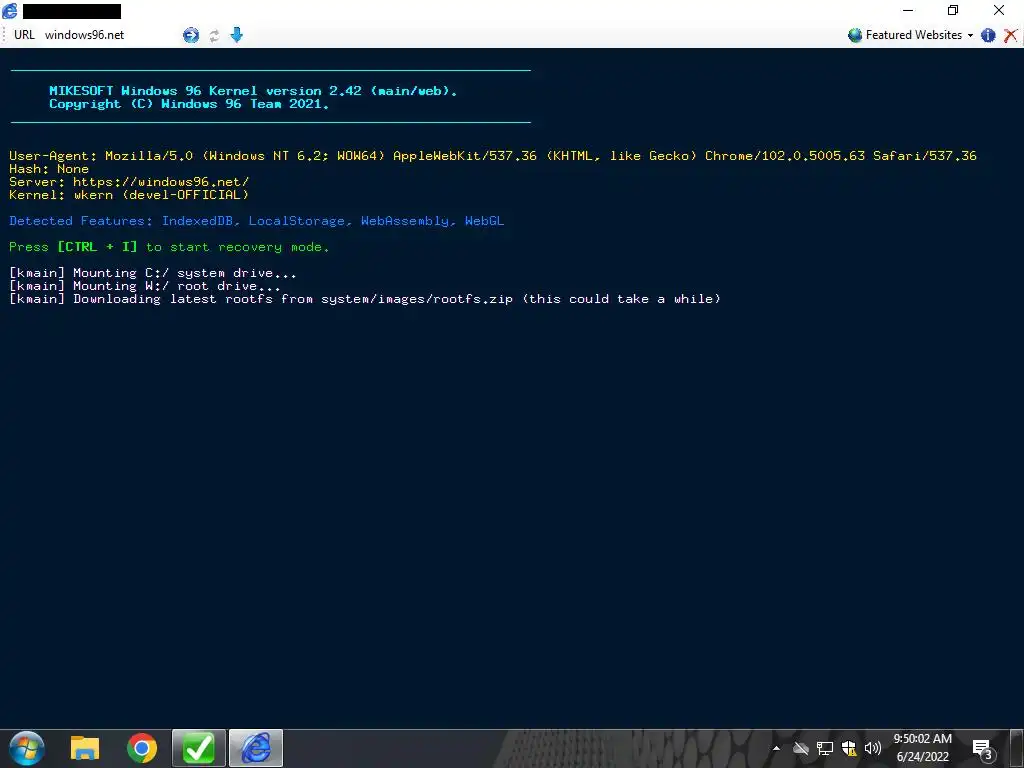Open the taskbar clock showing 9:50:02 AM

[x=922, y=748]
